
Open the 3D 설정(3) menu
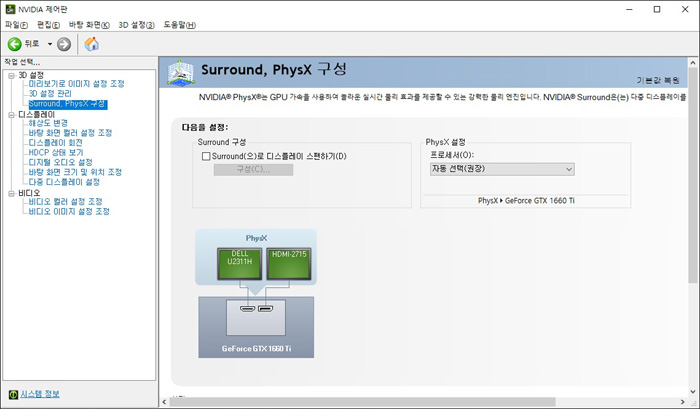pos(136,25)
